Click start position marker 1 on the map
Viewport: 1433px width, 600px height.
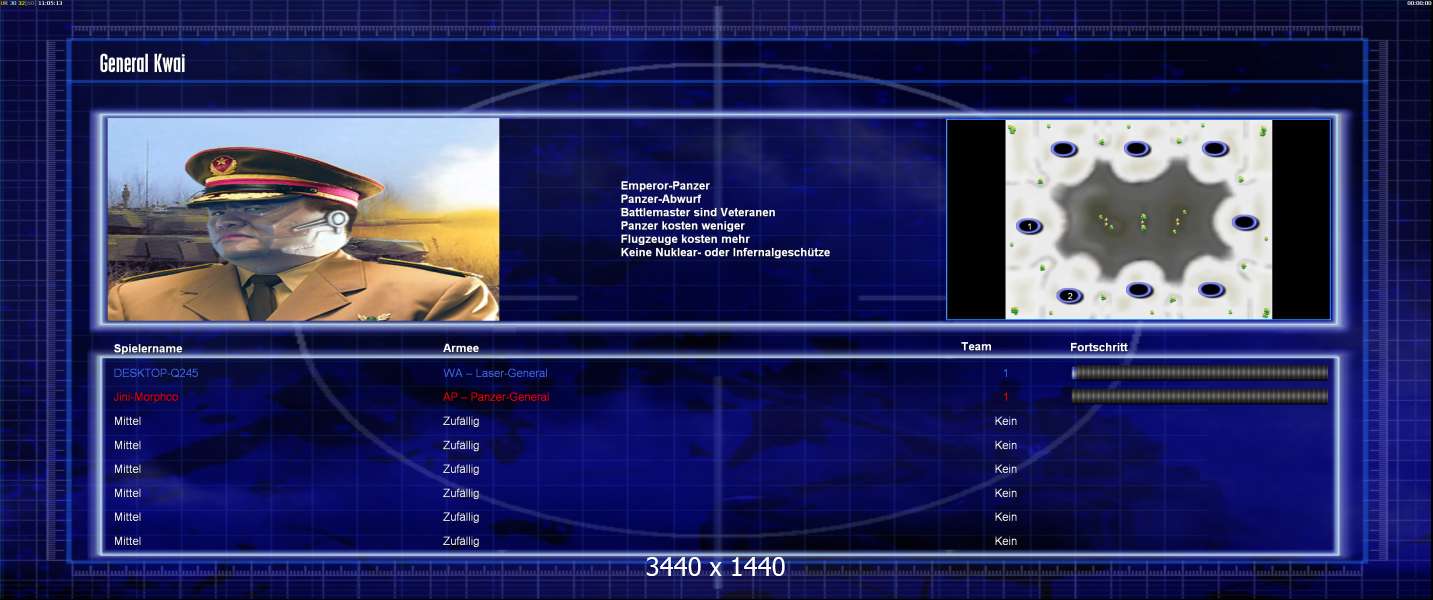1030,227
